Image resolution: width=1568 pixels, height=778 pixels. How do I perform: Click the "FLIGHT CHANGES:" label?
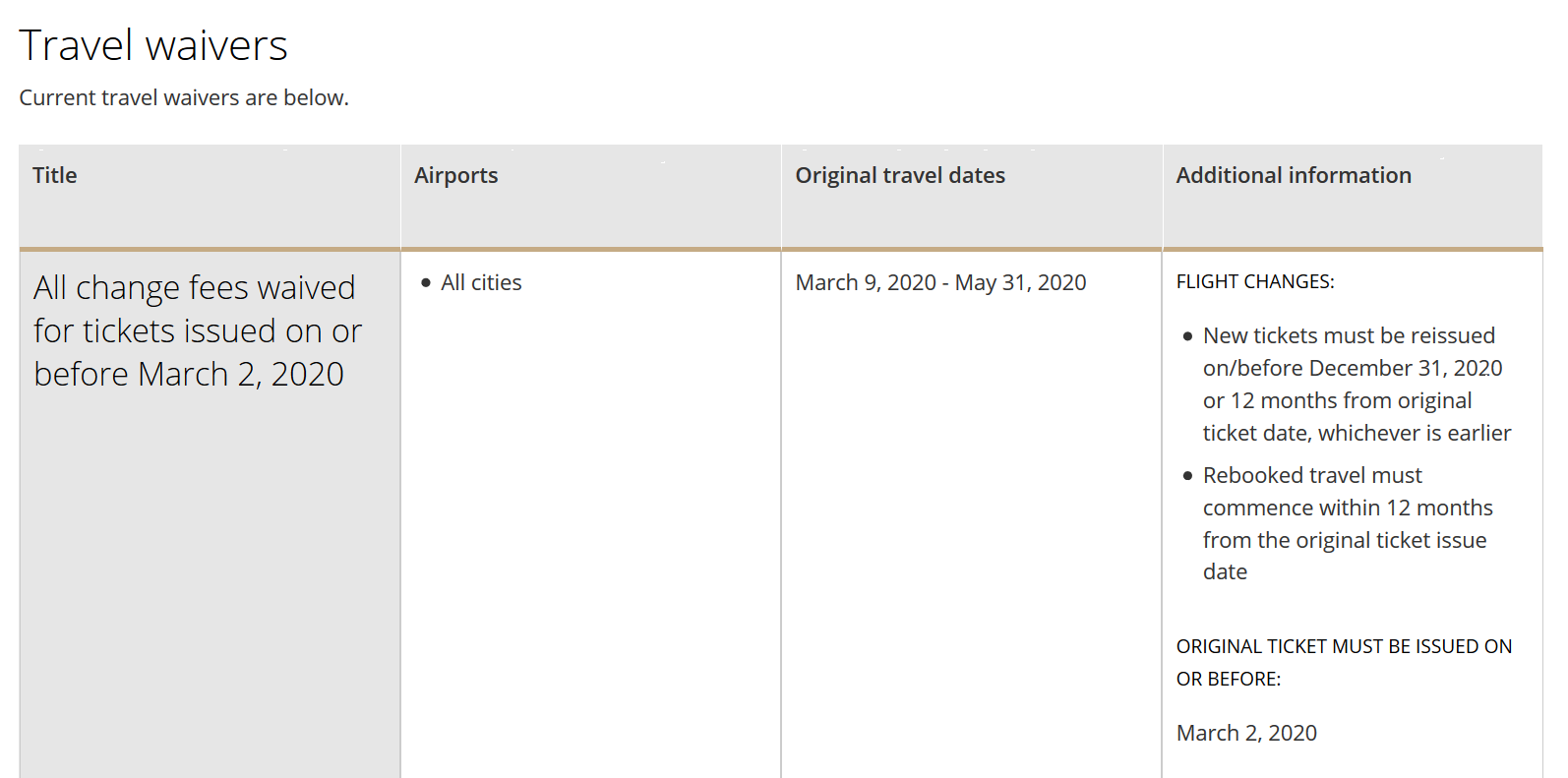coord(1255,282)
